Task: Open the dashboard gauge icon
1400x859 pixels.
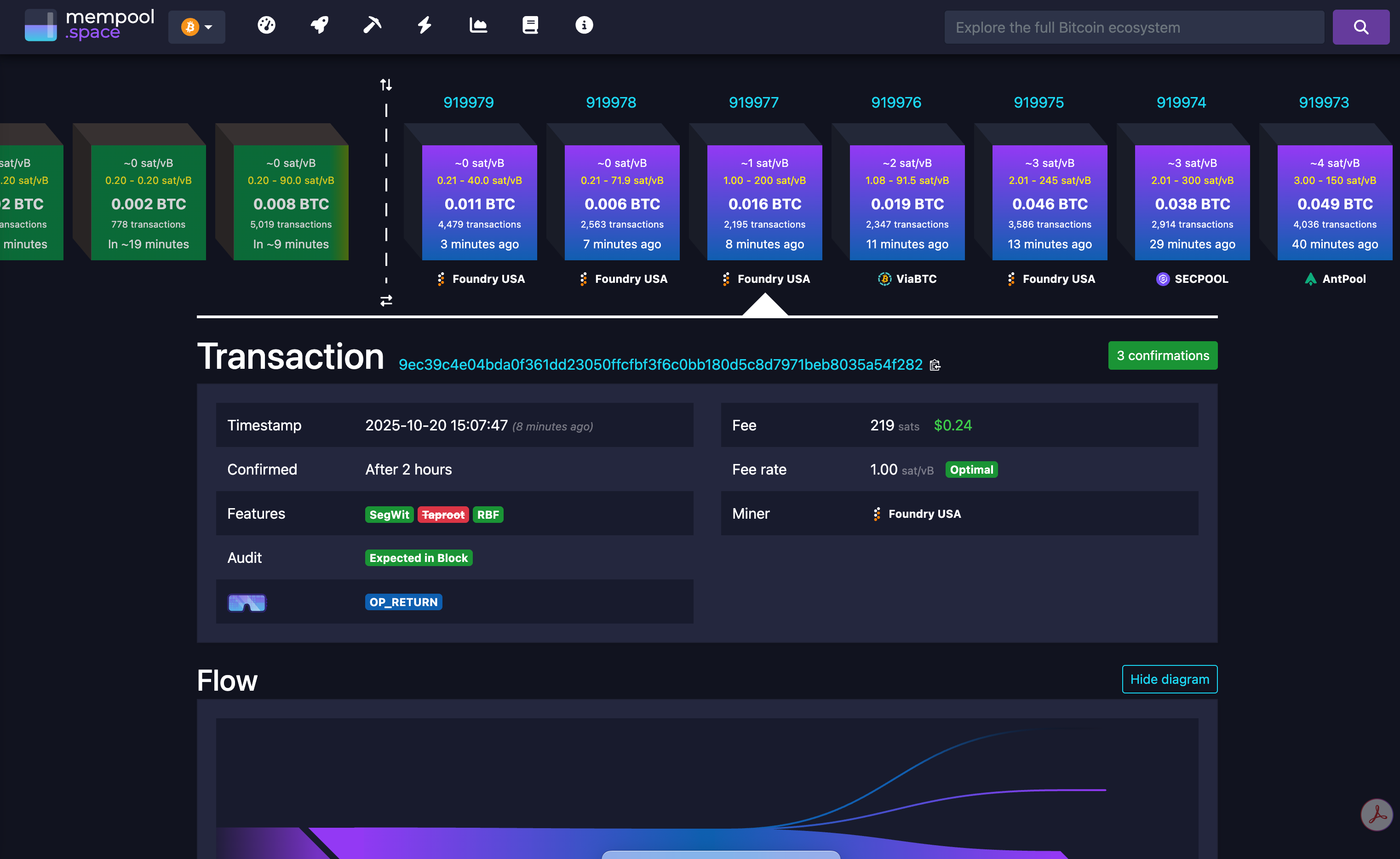Action: (266, 26)
